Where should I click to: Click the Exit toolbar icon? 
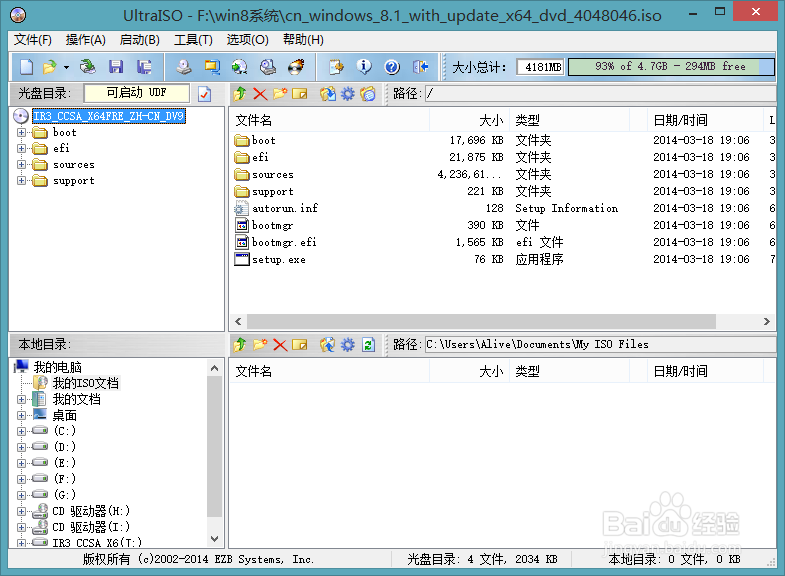(420, 67)
